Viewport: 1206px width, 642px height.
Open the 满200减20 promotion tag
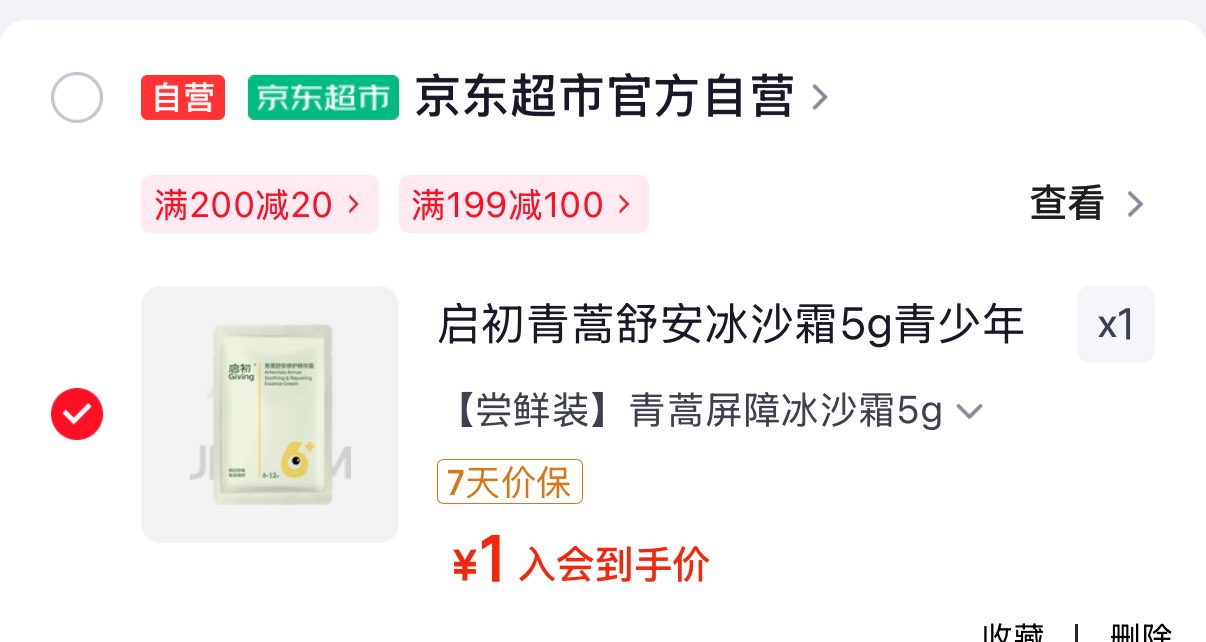[x=259, y=204]
